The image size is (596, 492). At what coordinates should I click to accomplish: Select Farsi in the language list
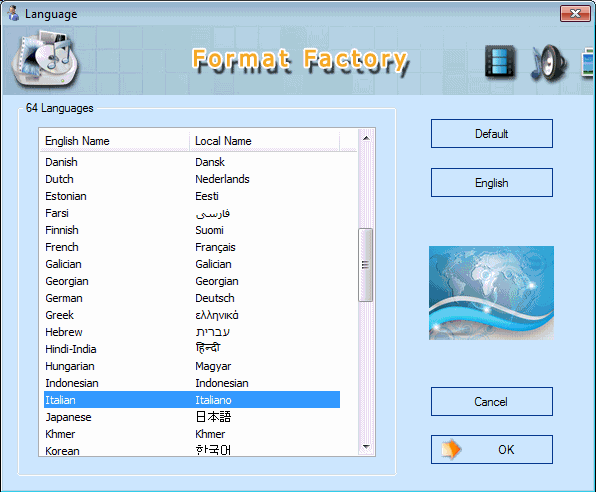pyautogui.click(x=57, y=213)
